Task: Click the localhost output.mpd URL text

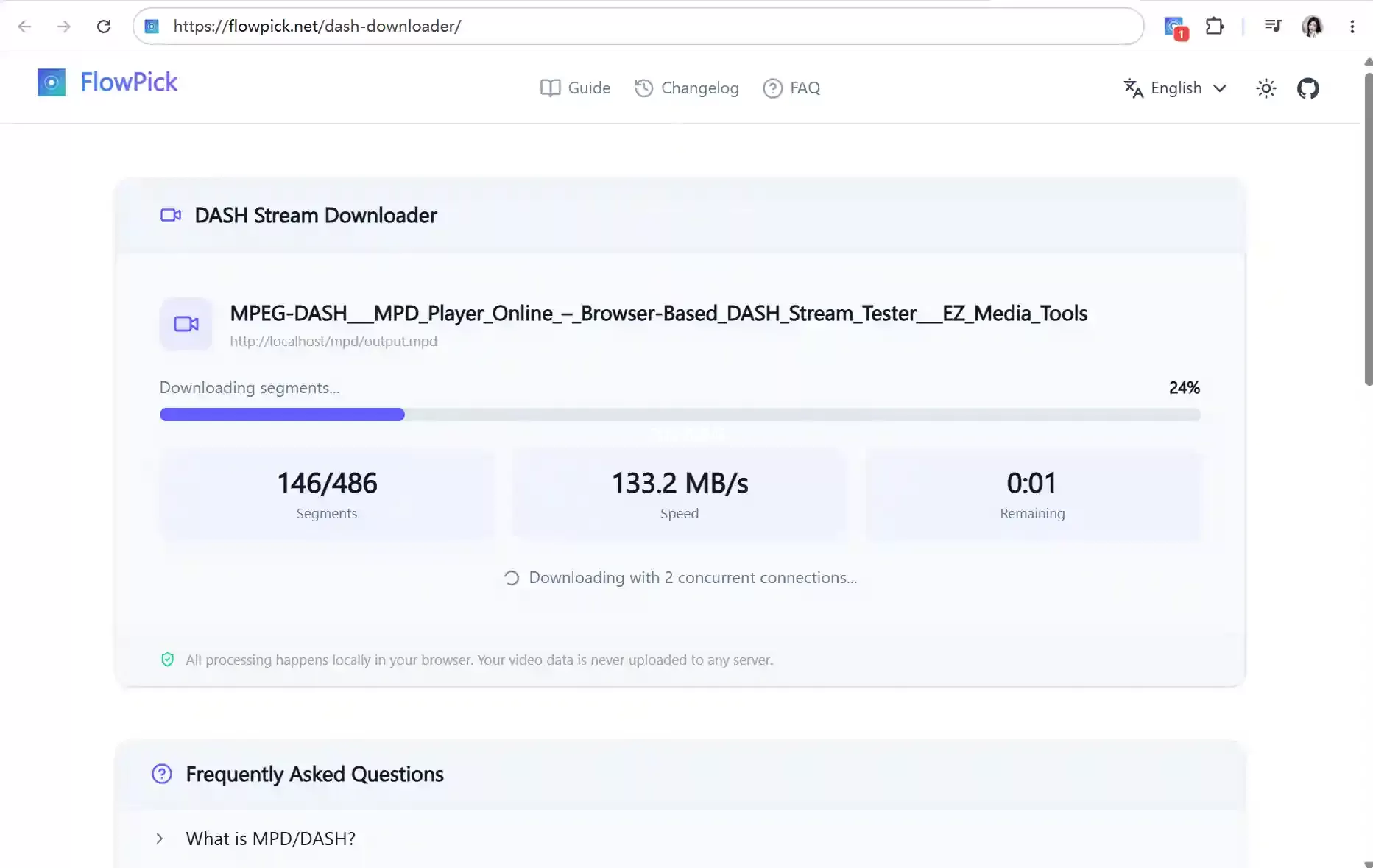Action: (x=333, y=342)
